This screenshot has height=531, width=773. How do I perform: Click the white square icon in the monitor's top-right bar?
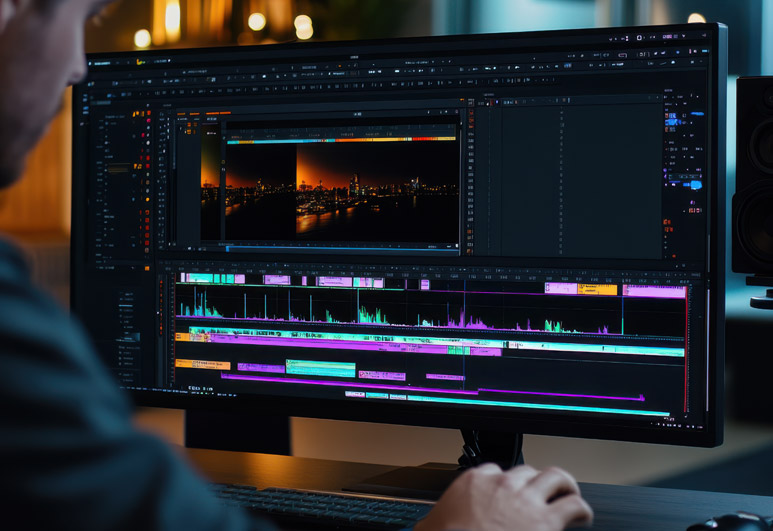(639, 37)
